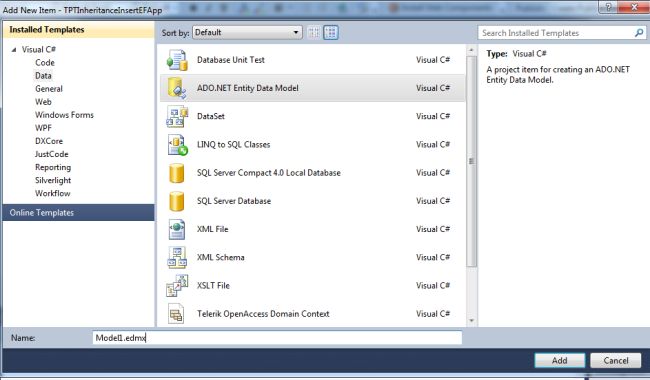Select the Reporting category

pyautogui.click(x=53, y=167)
